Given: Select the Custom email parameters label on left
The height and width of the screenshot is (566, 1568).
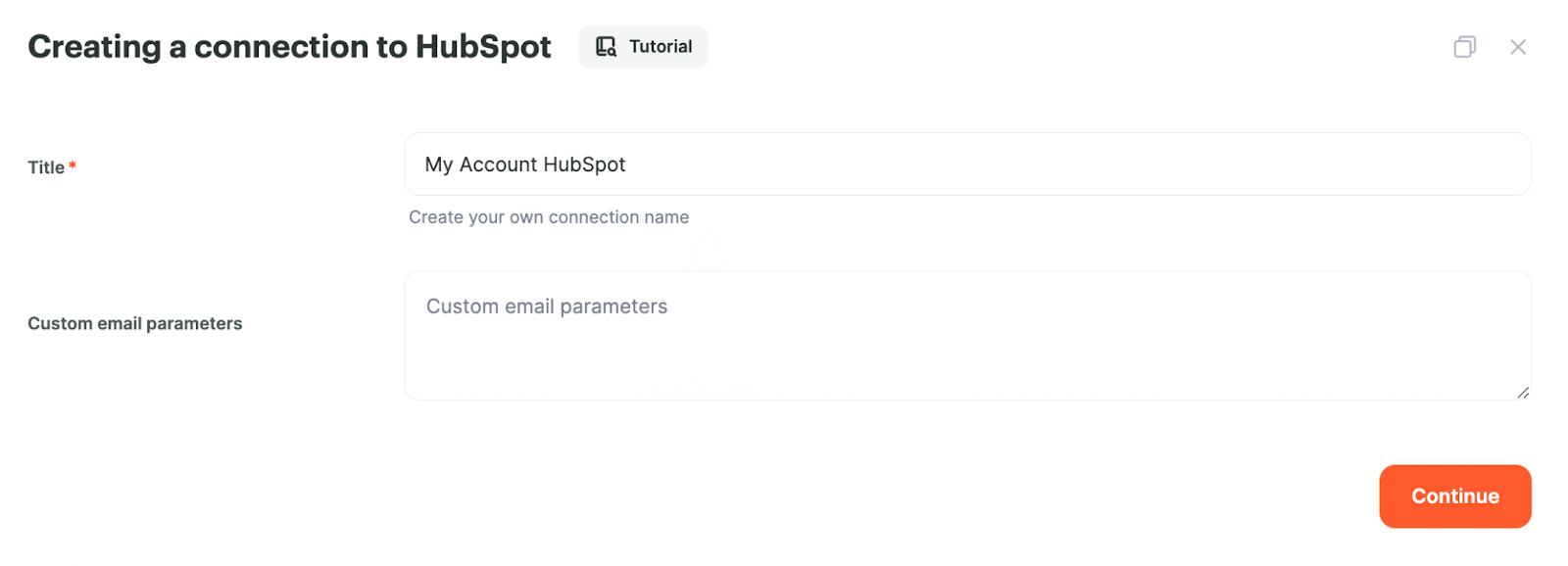Looking at the screenshot, I should (135, 323).
